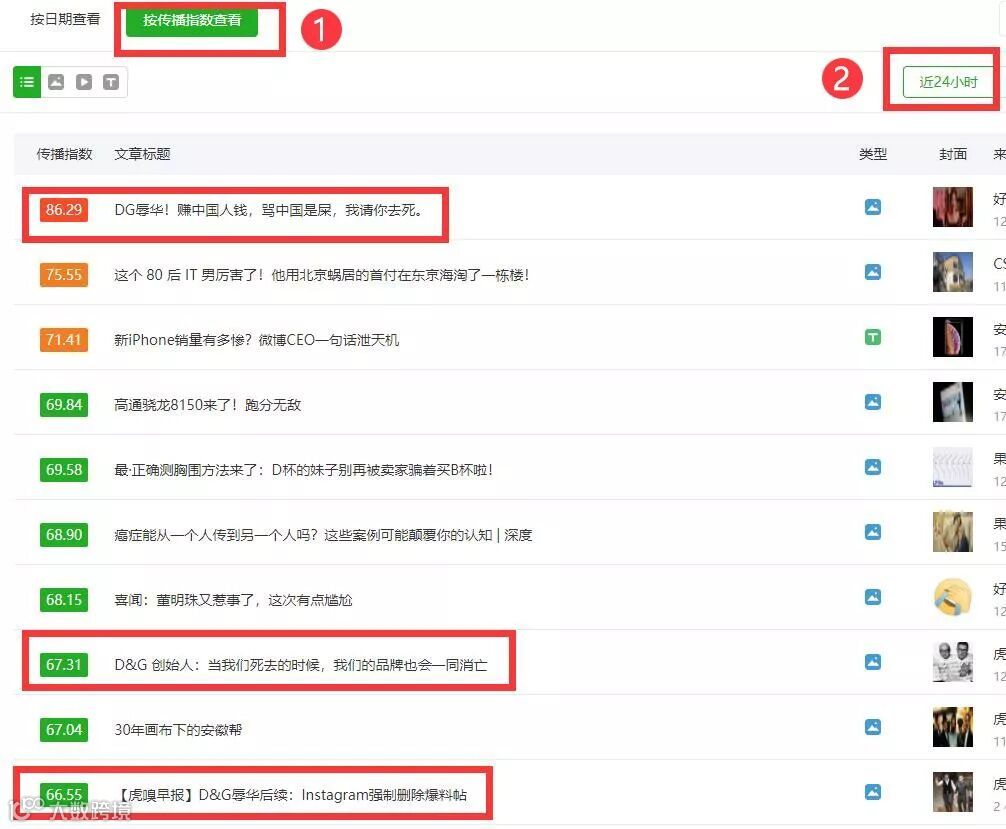Image resolution: width=1006 pixels, height=829 pixels.
Task: Select the 按传播指数查看 tab
Action: pos(192,21)
